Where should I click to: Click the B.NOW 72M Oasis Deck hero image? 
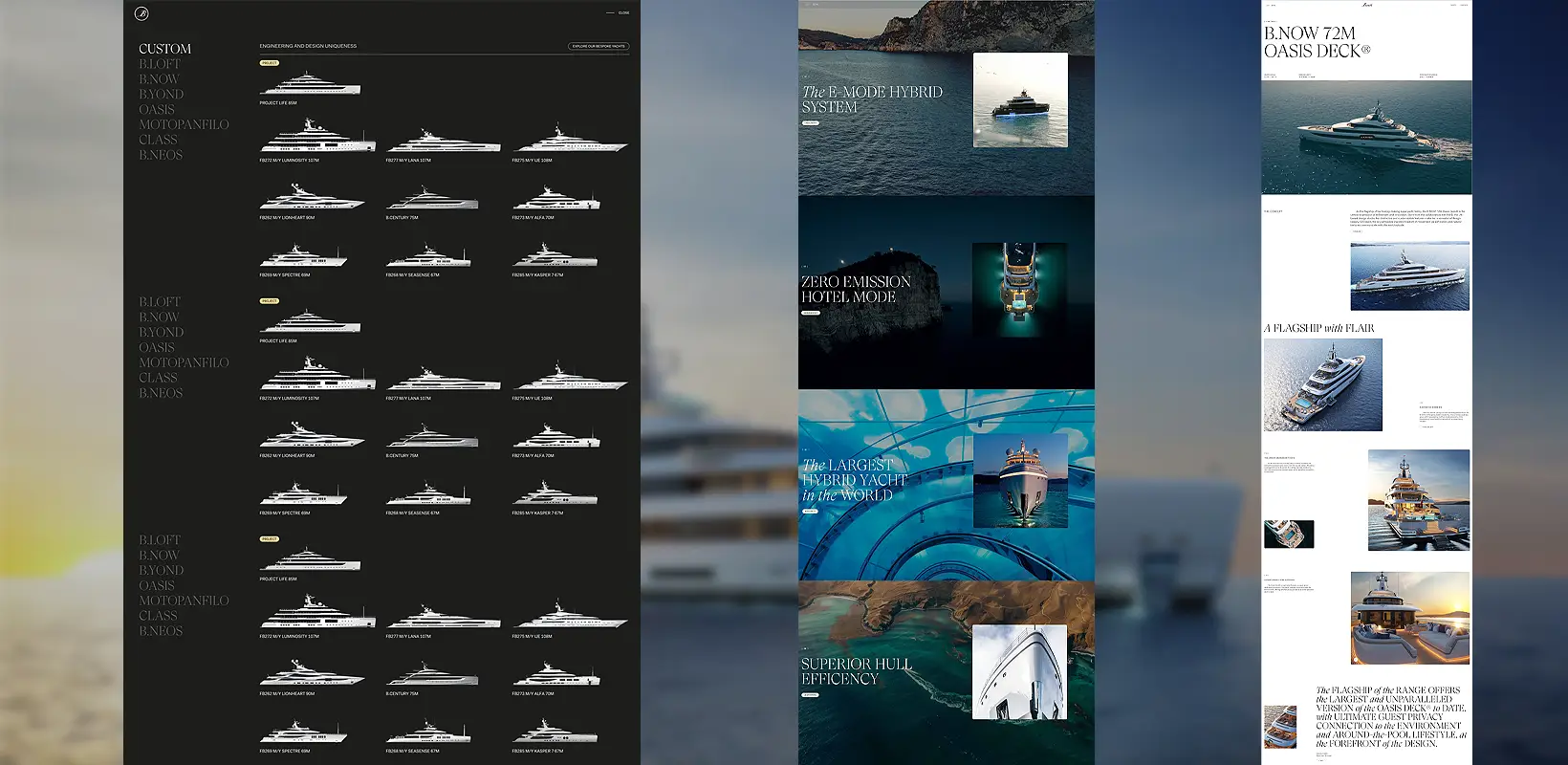(x=1366, y=137)
